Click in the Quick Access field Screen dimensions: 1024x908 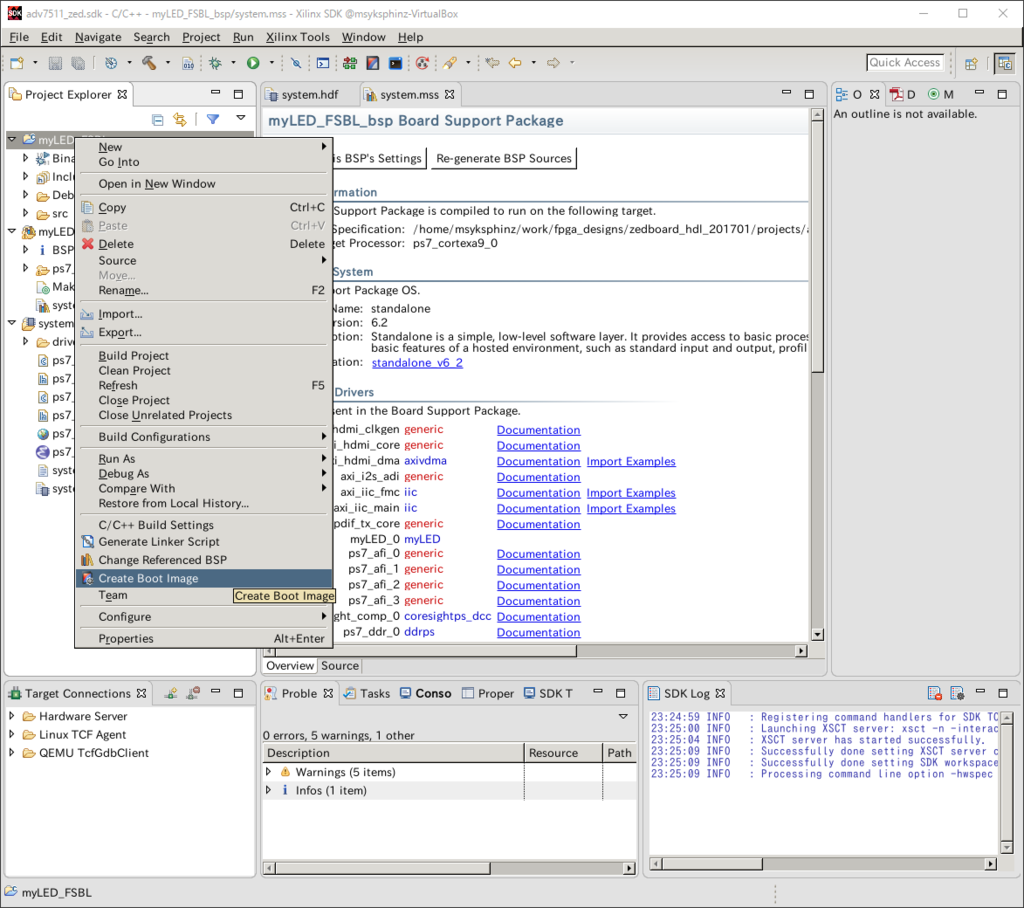pos(904,63)
